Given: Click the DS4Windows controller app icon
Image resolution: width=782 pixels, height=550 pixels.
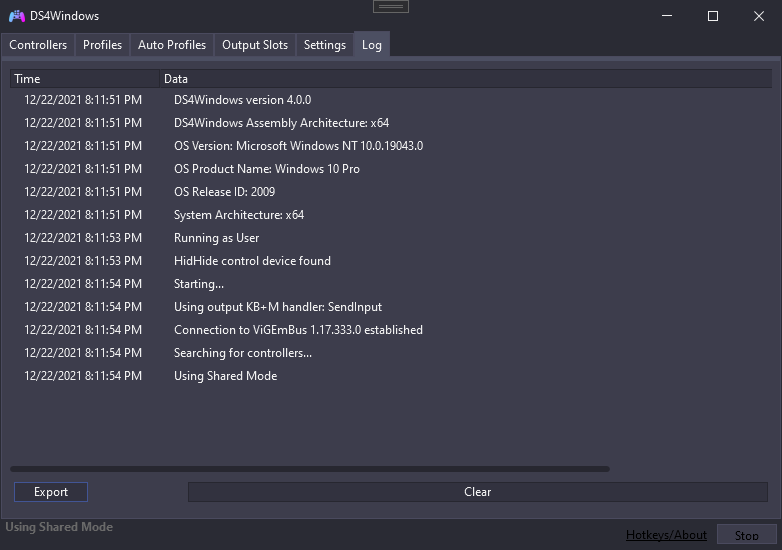Looking at the screenshot, I should point(17,16).
